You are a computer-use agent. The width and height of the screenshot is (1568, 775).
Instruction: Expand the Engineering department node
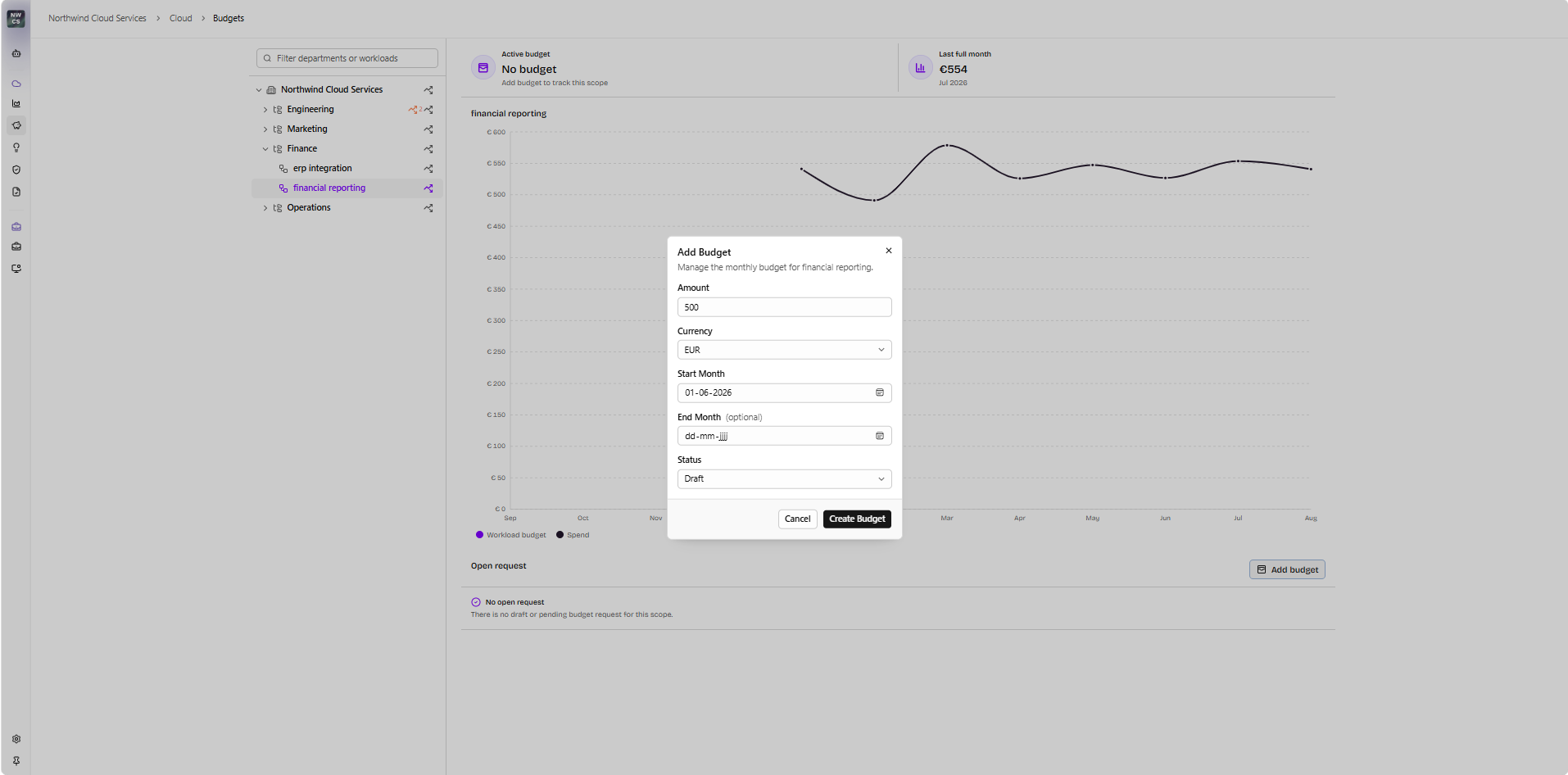click(x=265, y=110)
